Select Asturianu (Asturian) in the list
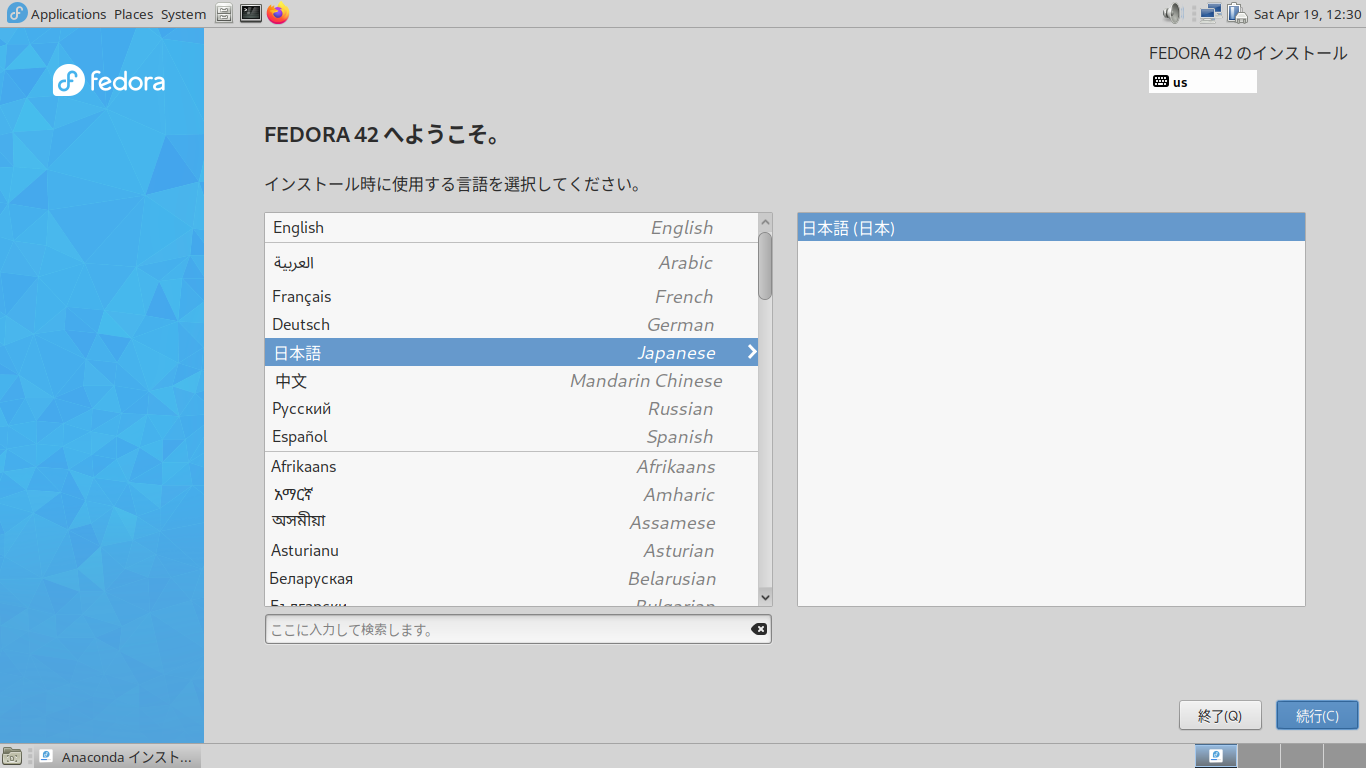The image size is (1366, 768). click(x=511, y=551)
